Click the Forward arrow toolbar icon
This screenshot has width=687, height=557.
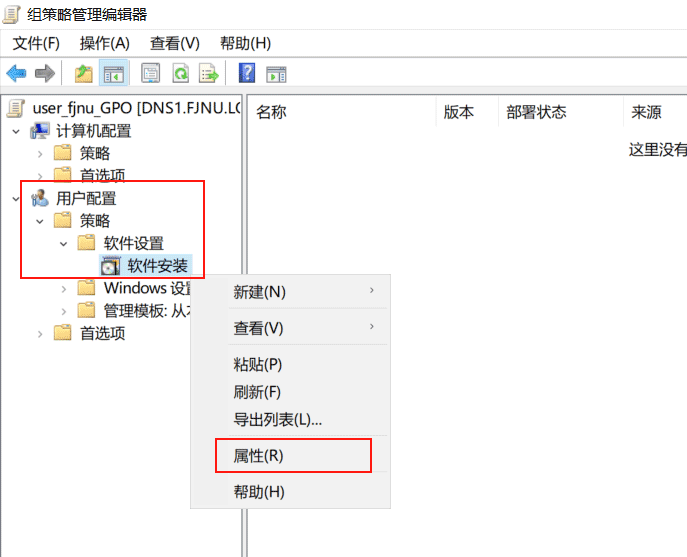coord(44,73)
